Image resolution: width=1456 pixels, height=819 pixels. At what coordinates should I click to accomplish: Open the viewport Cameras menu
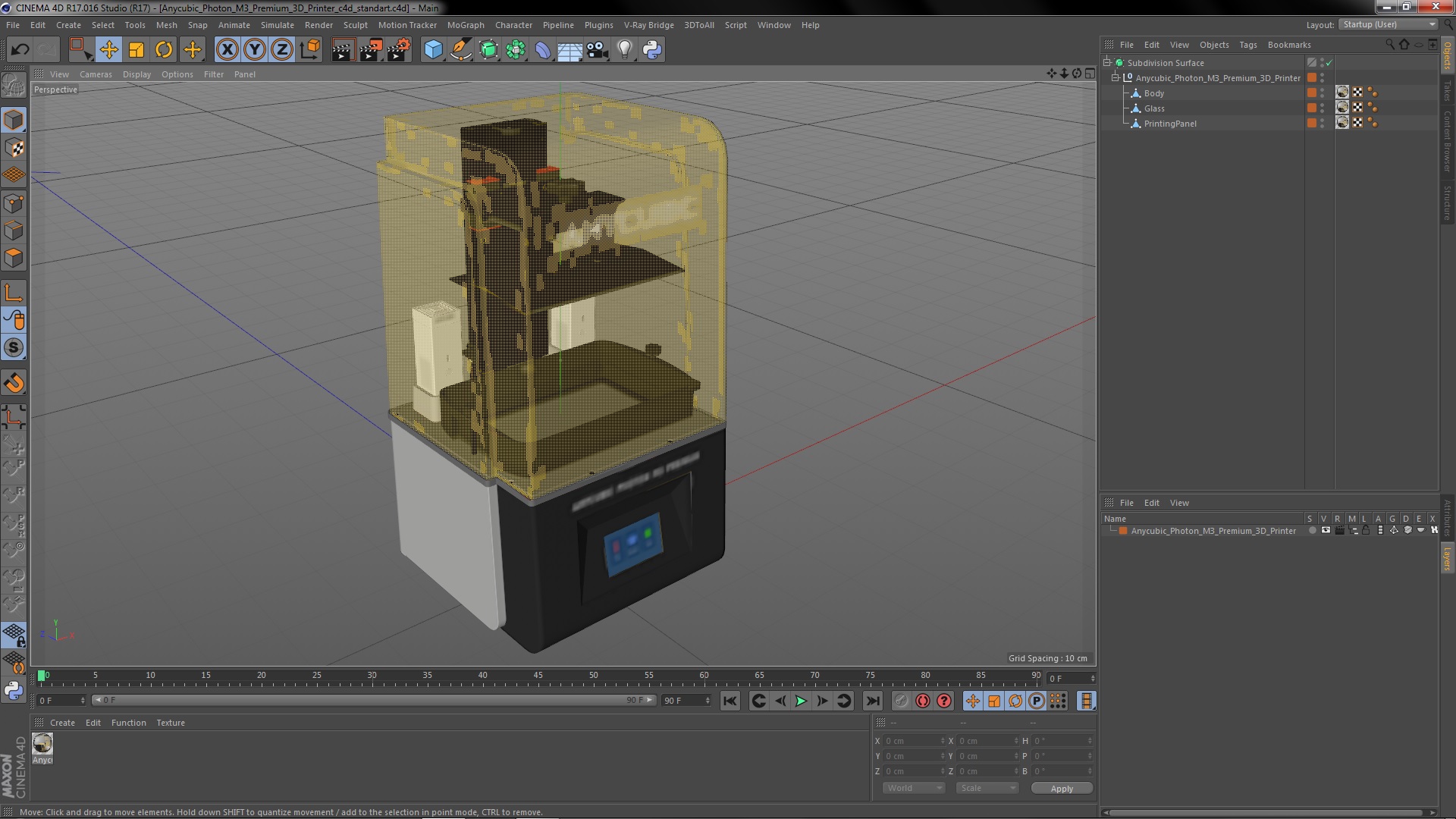[96, 74]
